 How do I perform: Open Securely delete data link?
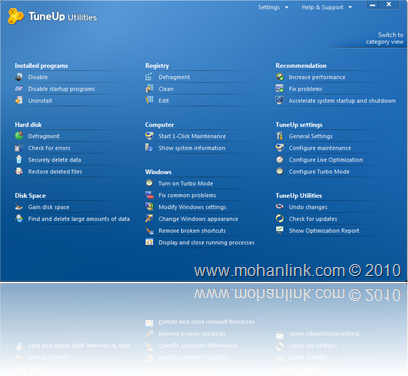tap(55, 160)
